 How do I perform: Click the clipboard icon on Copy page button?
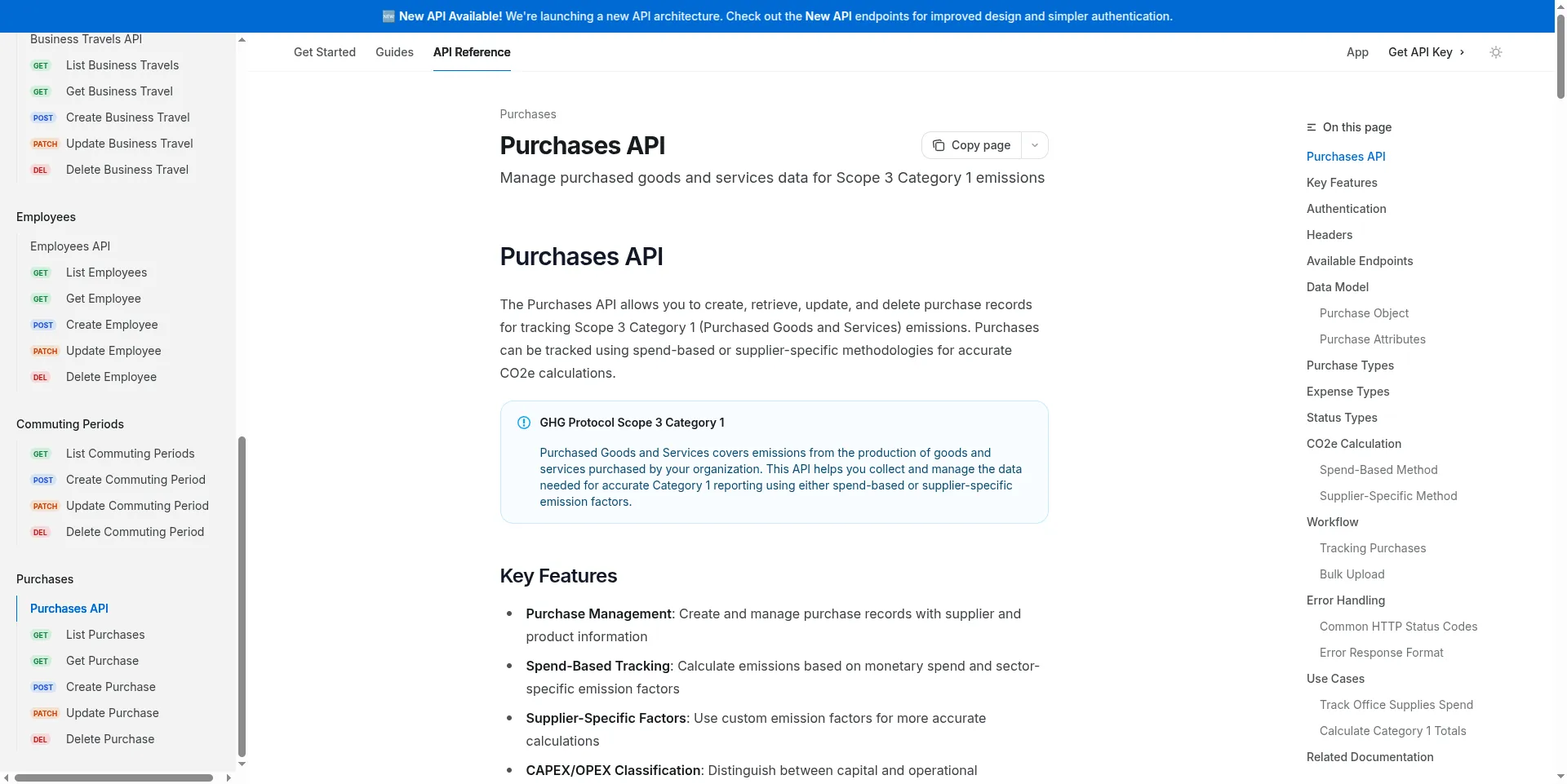click(939, 145)
